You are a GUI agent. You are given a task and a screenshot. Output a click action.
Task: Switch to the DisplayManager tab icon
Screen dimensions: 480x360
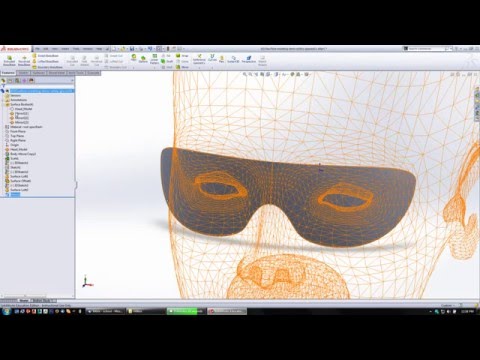[31, 81]
